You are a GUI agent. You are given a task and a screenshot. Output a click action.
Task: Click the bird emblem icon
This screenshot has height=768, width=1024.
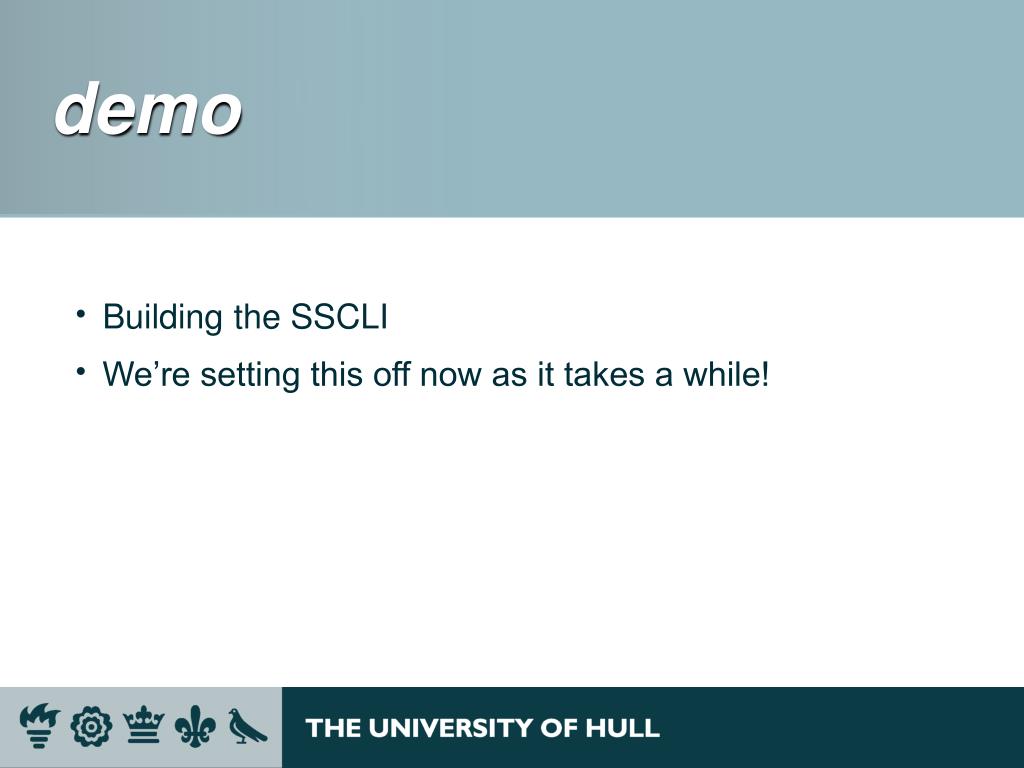click(247, 726)
